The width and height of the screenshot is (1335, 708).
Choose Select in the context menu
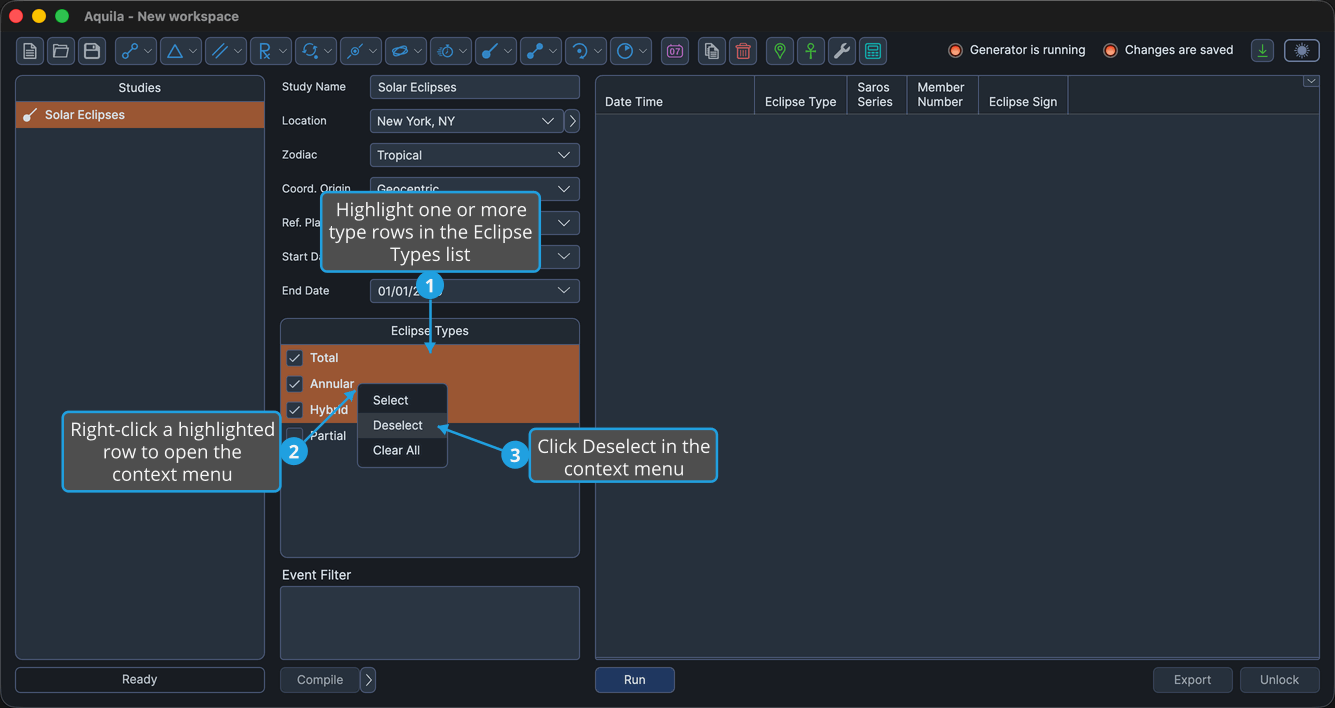(402, 400)
